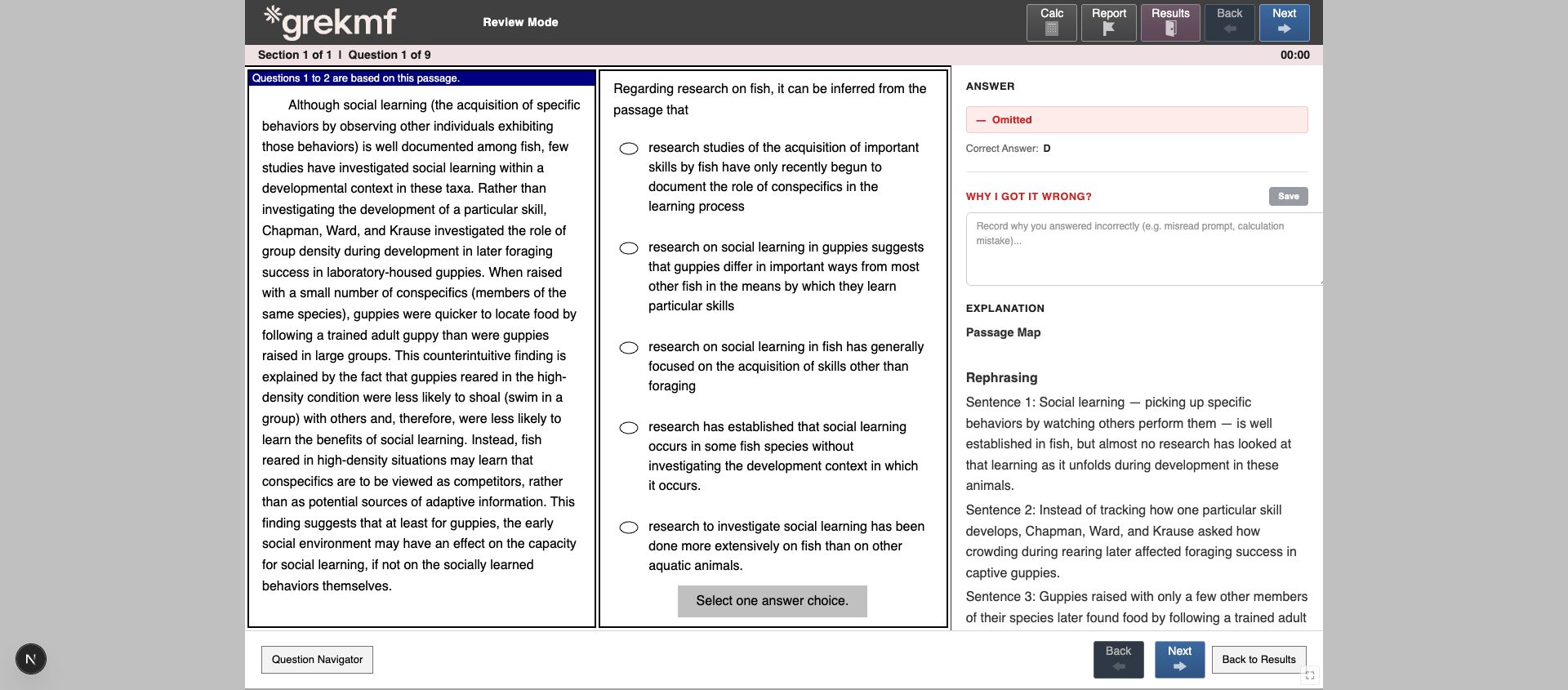
Task: Click 'Select one answer choice.' prompt
Action: (772, 601)
